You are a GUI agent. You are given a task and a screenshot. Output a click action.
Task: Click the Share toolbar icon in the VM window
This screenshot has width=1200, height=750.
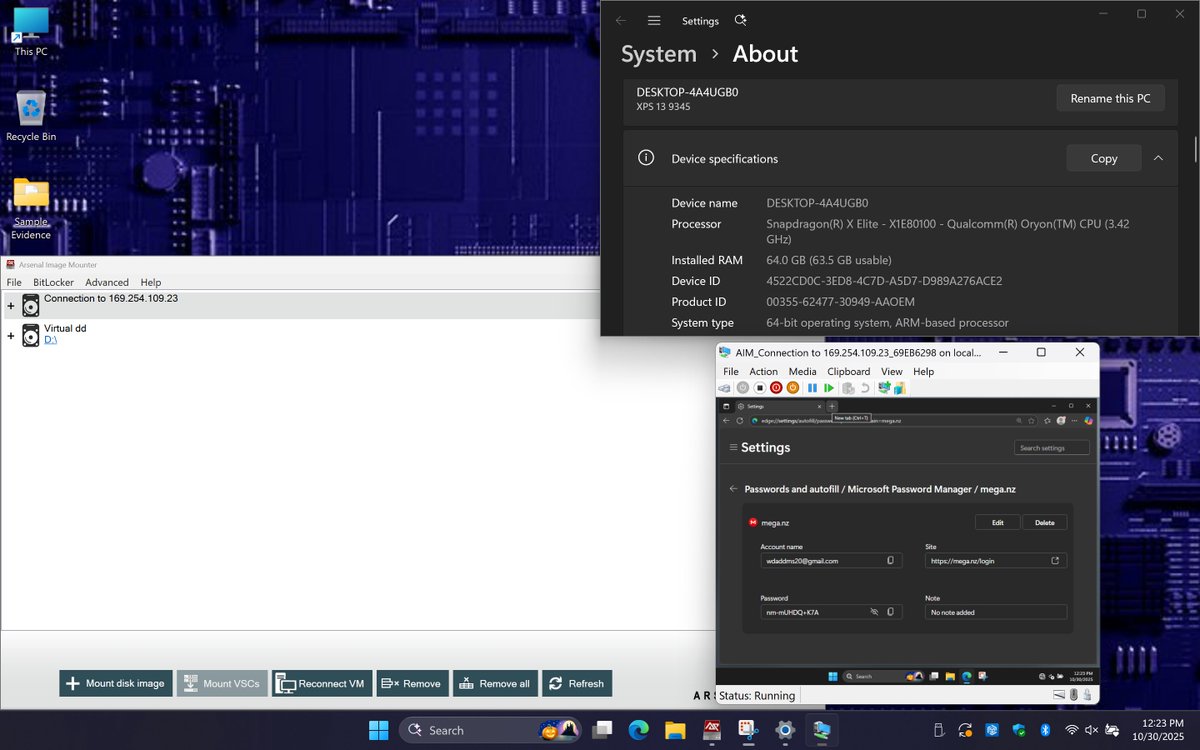(899, 388)
